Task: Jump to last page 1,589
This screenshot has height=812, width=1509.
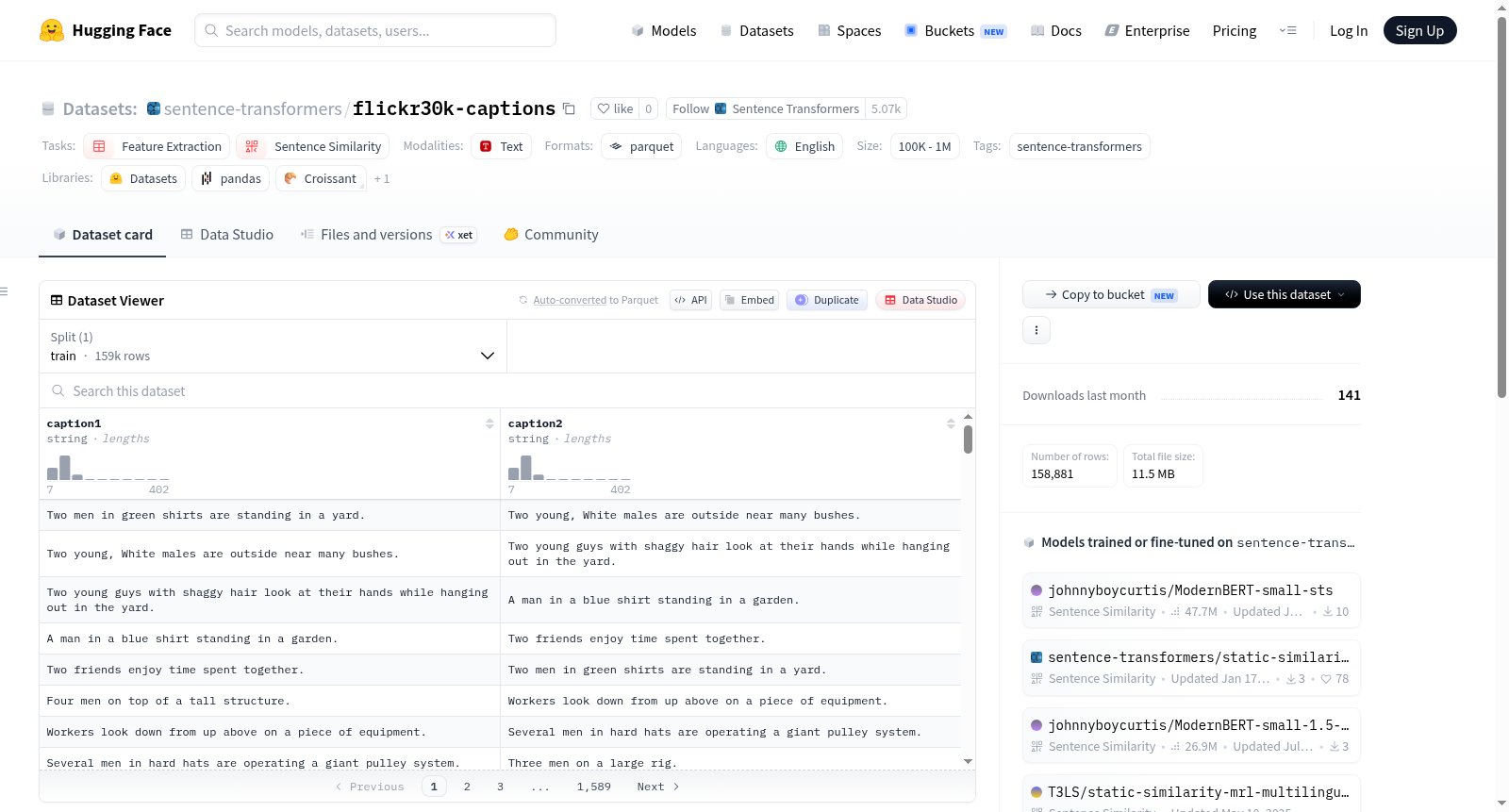Action: (x=594, y=787)
